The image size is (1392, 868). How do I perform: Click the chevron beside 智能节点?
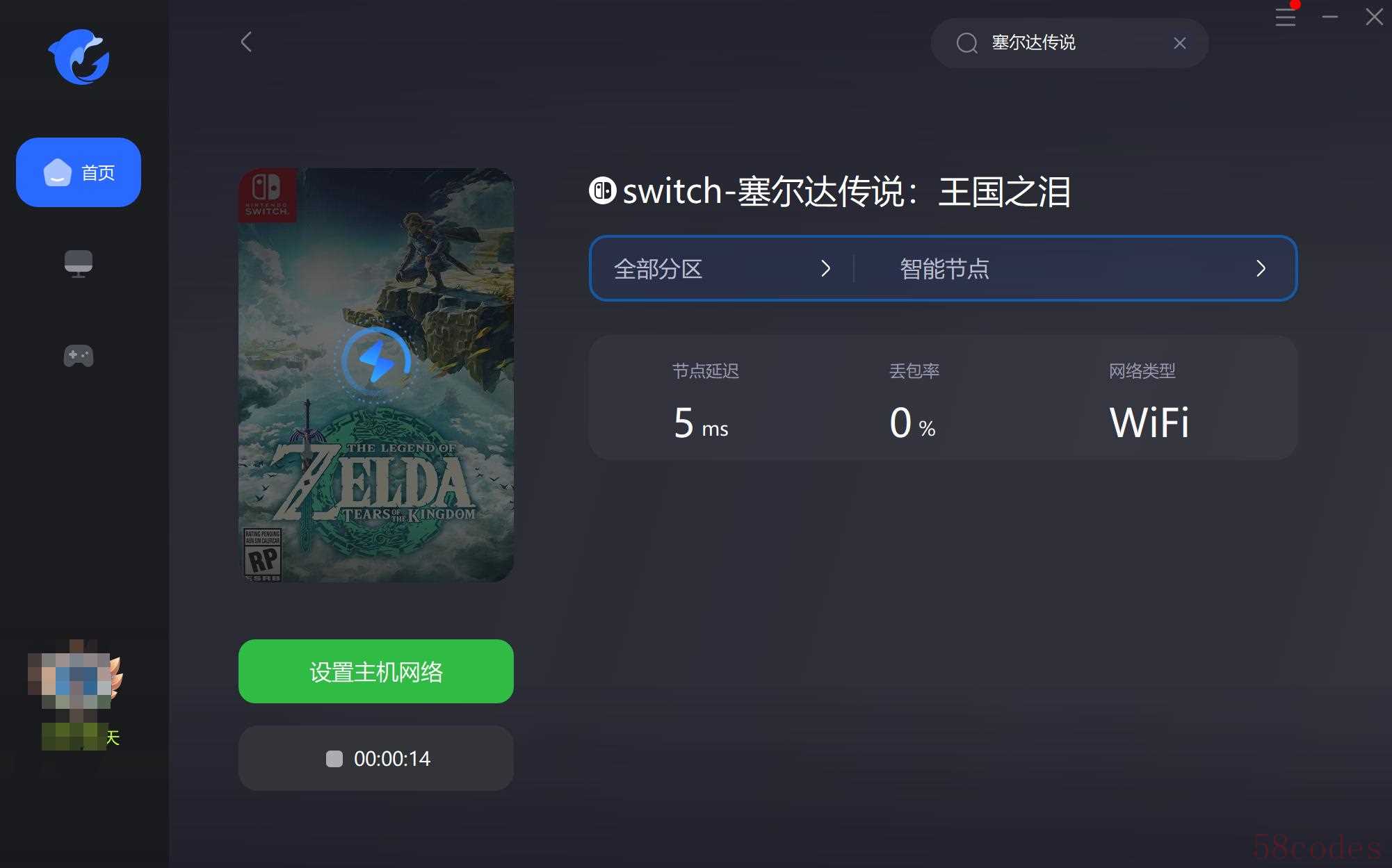(1261, 268)
